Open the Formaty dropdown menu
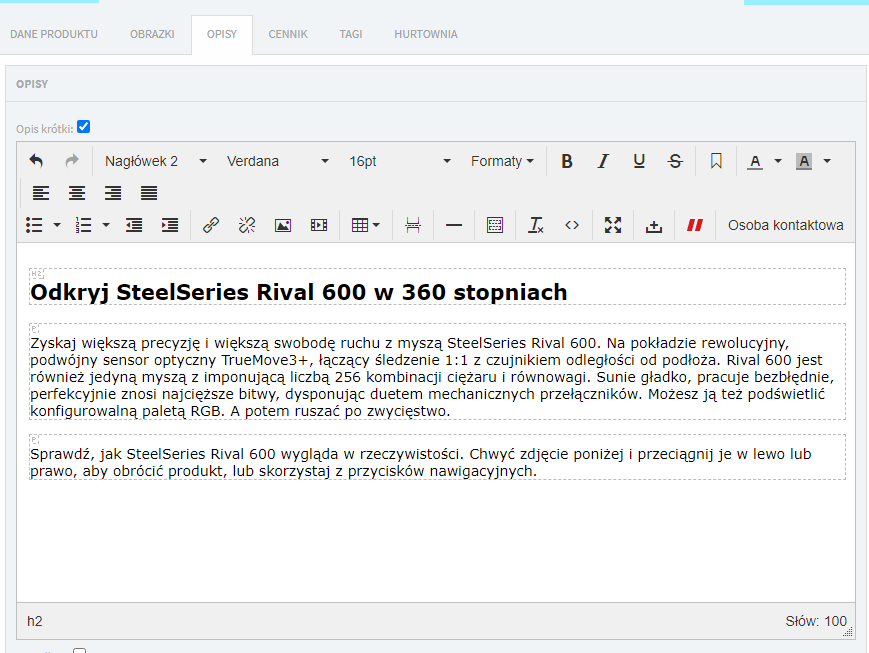 [502, 161]
